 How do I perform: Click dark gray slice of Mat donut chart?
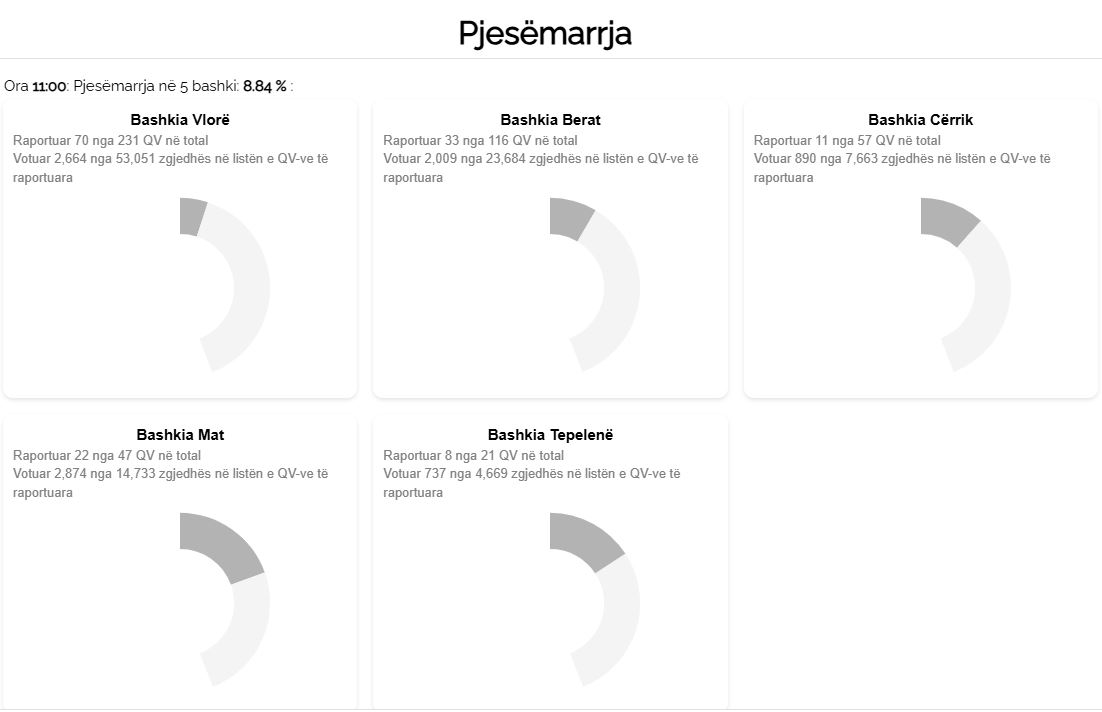pos(221,546)
